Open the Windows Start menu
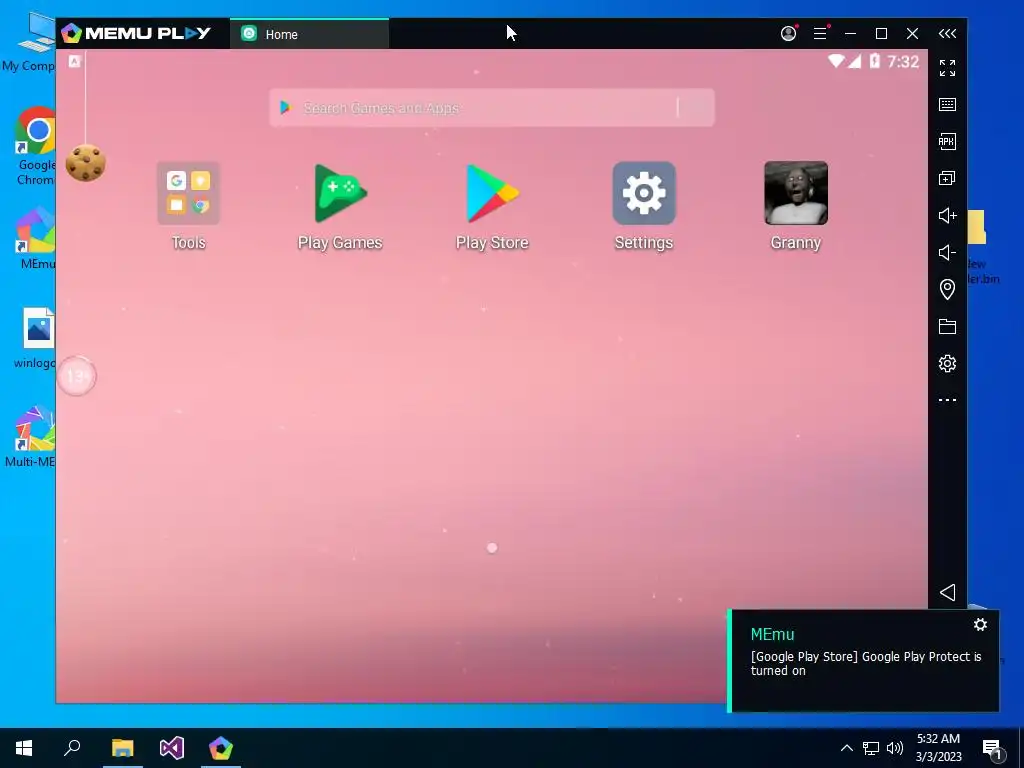 (24, 748)
